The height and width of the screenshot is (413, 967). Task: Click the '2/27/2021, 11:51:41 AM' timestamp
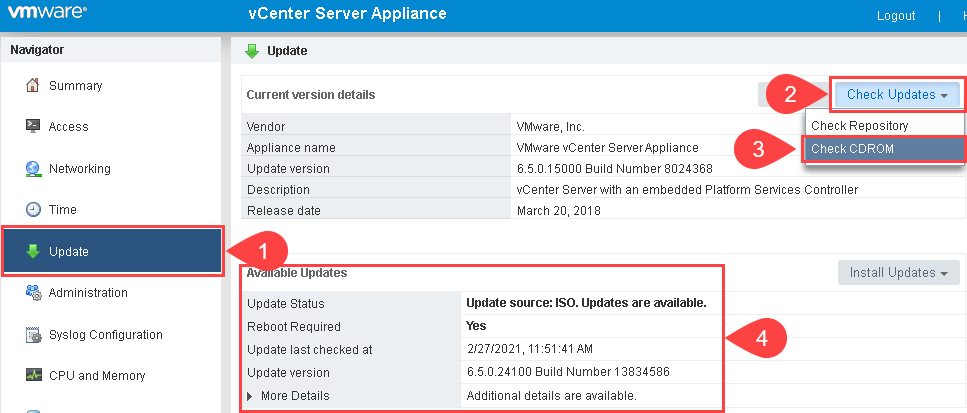[530, 349]
